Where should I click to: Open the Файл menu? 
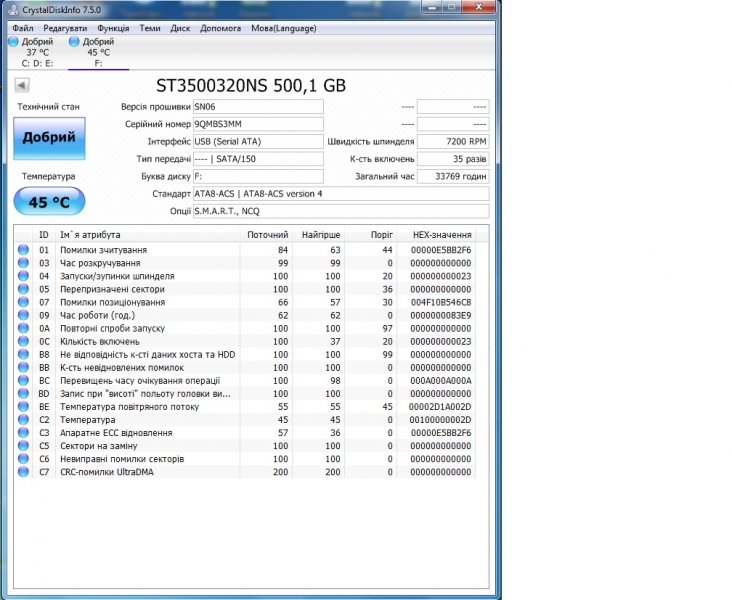click(x=23, y=28)
